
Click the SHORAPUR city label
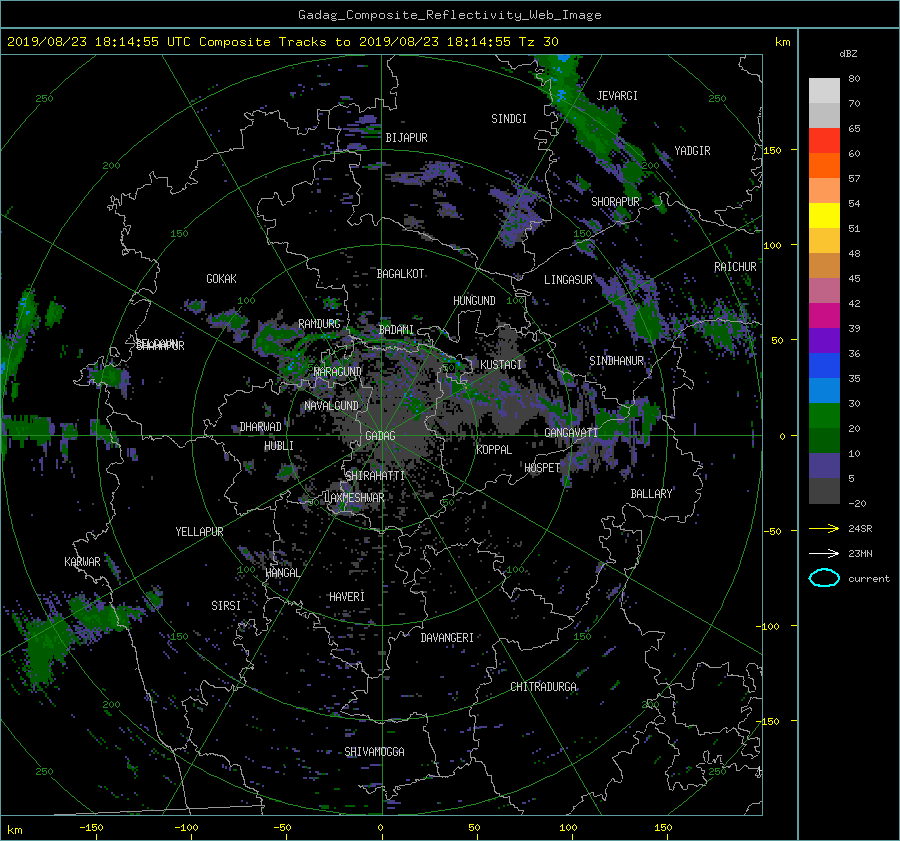pyautogui.click(x=615, y=202)
